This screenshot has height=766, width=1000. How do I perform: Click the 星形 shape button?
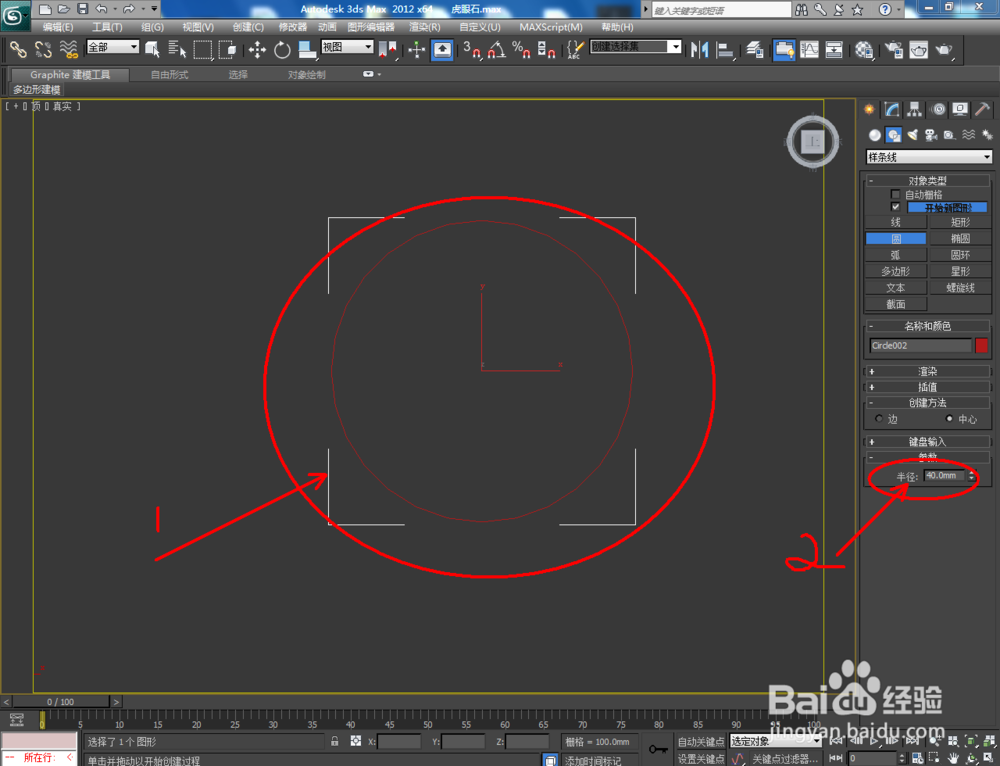click(960, 271)
